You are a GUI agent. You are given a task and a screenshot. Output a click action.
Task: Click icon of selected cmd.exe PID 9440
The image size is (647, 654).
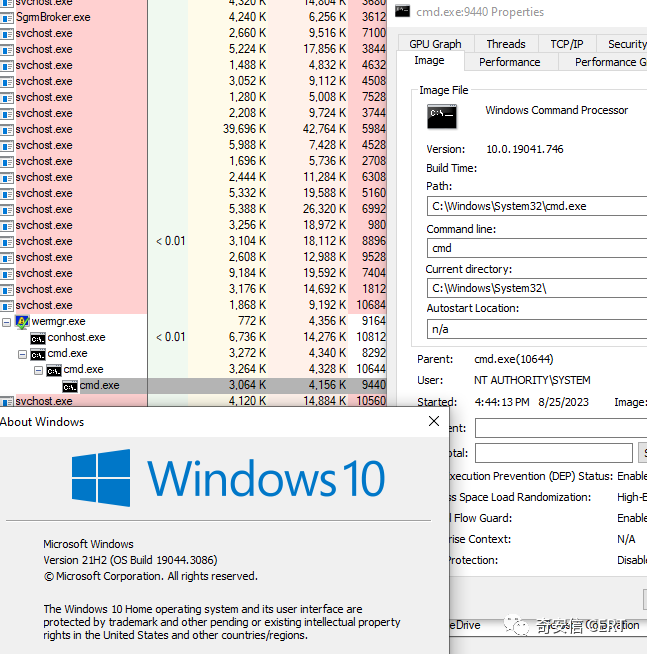coord(70,387)
